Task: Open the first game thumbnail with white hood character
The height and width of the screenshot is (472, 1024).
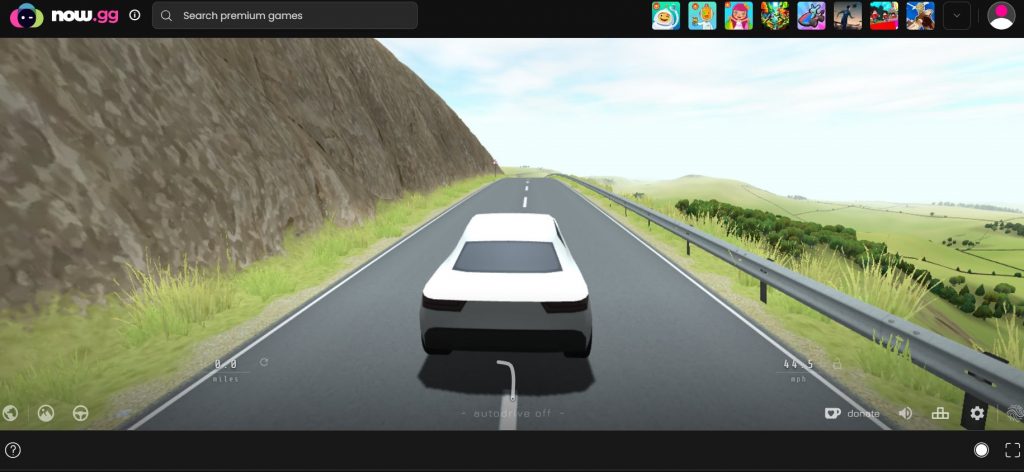Action: tap(664, 15)
